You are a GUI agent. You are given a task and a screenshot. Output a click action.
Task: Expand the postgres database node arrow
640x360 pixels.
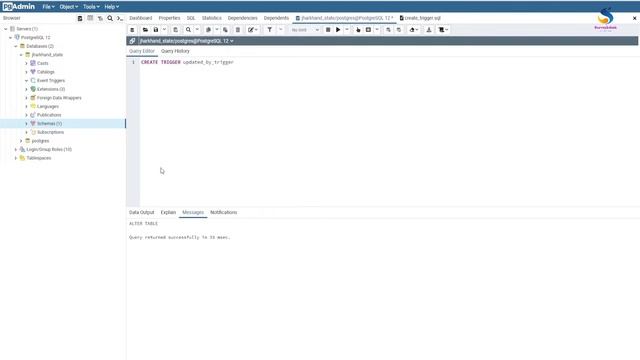pos(21,141)
